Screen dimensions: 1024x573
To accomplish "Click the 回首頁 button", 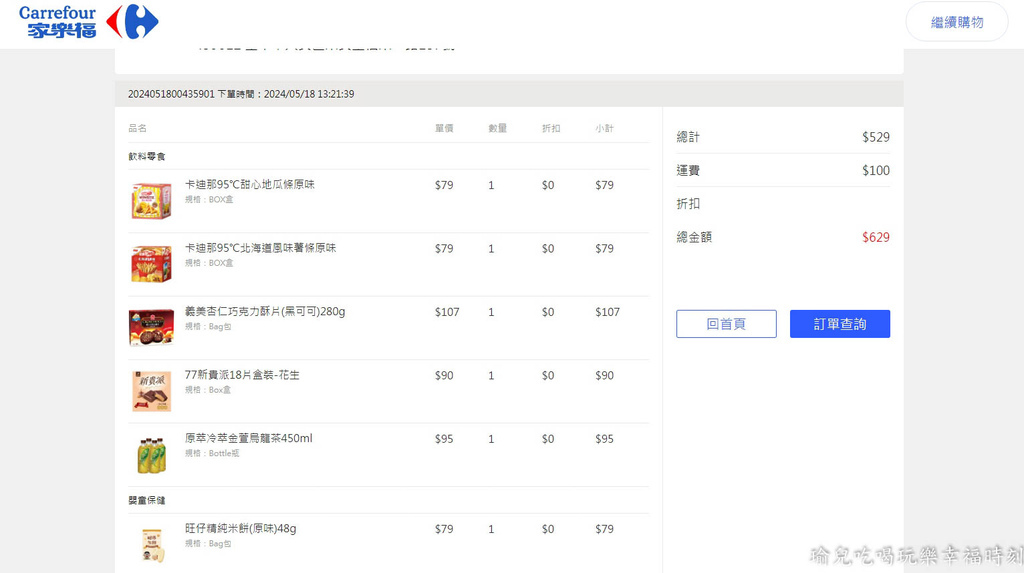I will click(726, 324).
